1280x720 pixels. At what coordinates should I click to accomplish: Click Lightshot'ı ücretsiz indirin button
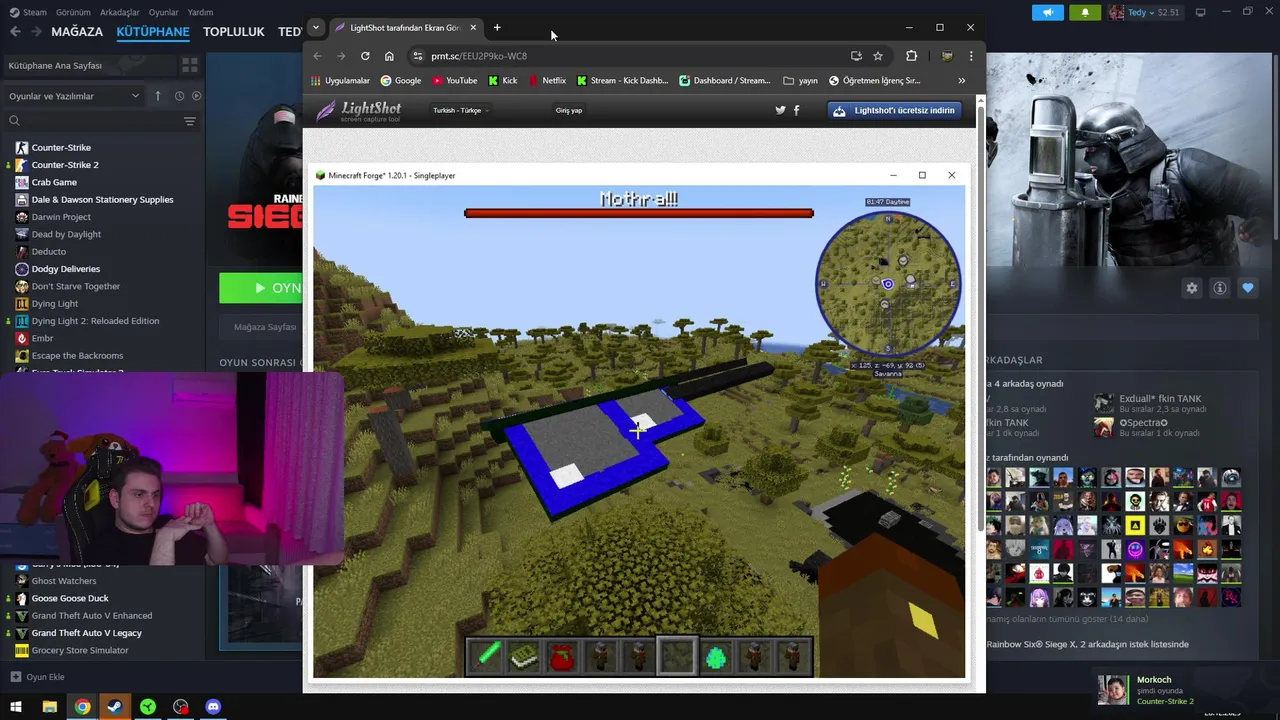(895, 110)
